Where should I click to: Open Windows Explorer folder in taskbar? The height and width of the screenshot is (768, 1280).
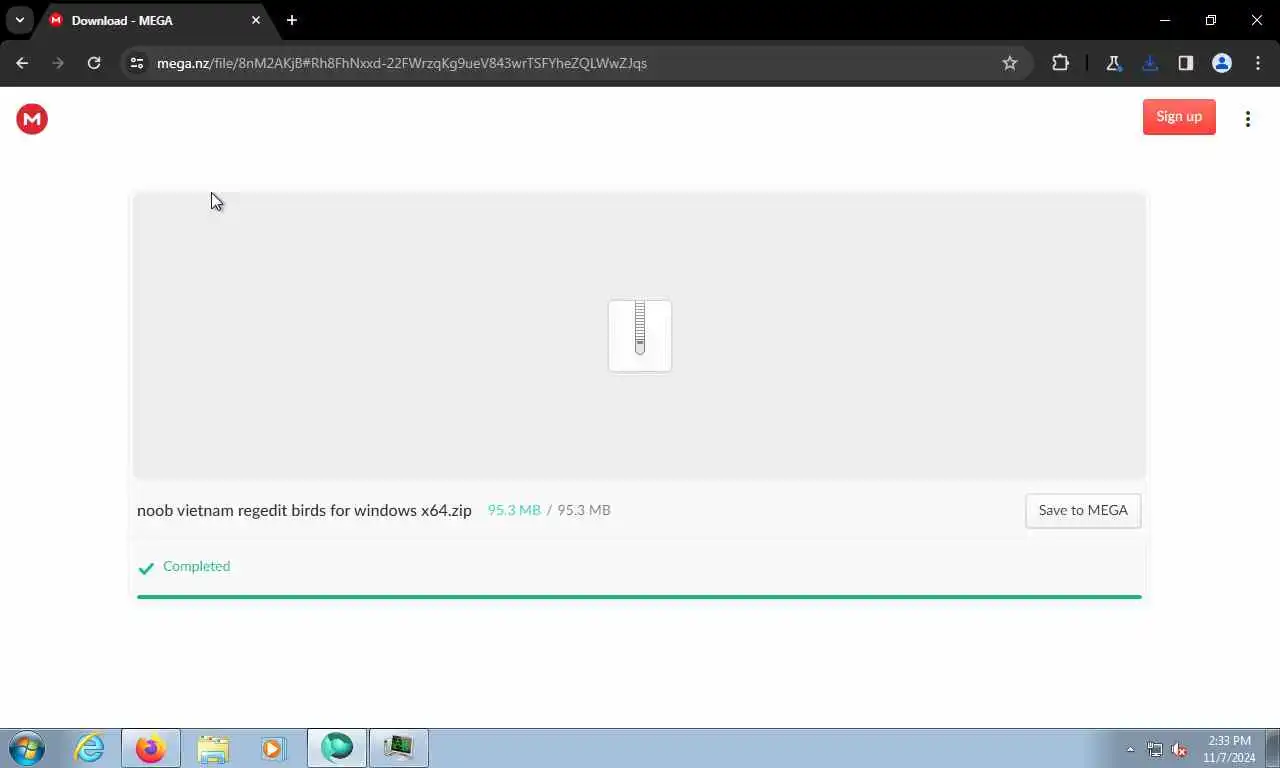pos(213,748)
